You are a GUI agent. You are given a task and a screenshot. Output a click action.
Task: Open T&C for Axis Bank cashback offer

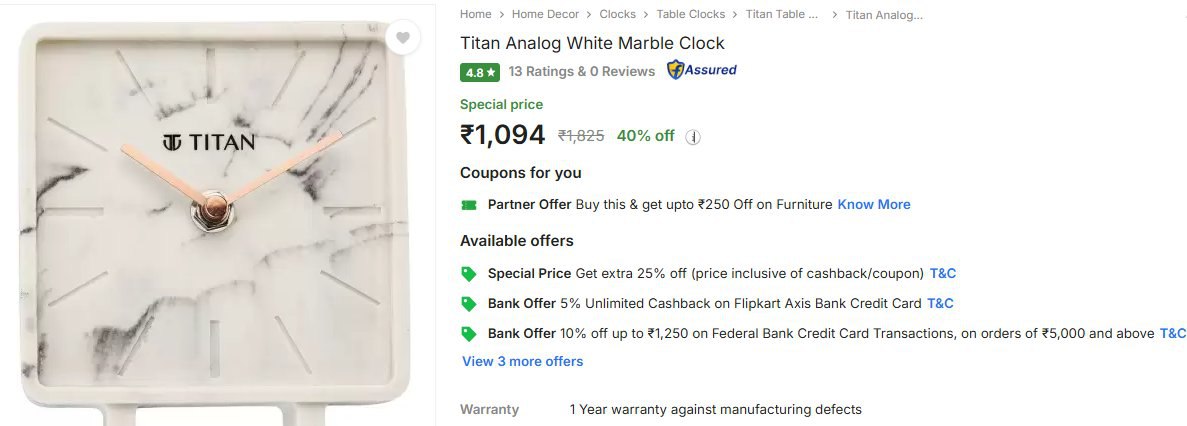(x=940, y=303)
